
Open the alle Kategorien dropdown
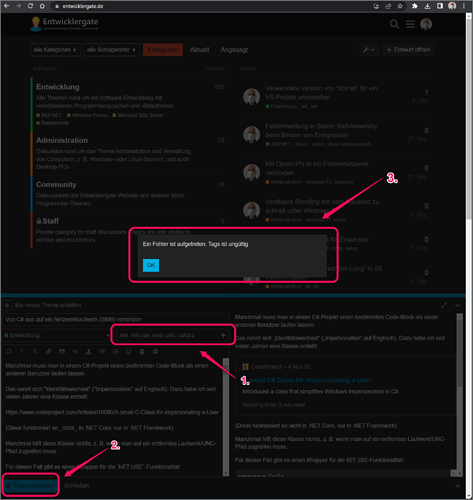pyautogui.click(x=55, y=50)
